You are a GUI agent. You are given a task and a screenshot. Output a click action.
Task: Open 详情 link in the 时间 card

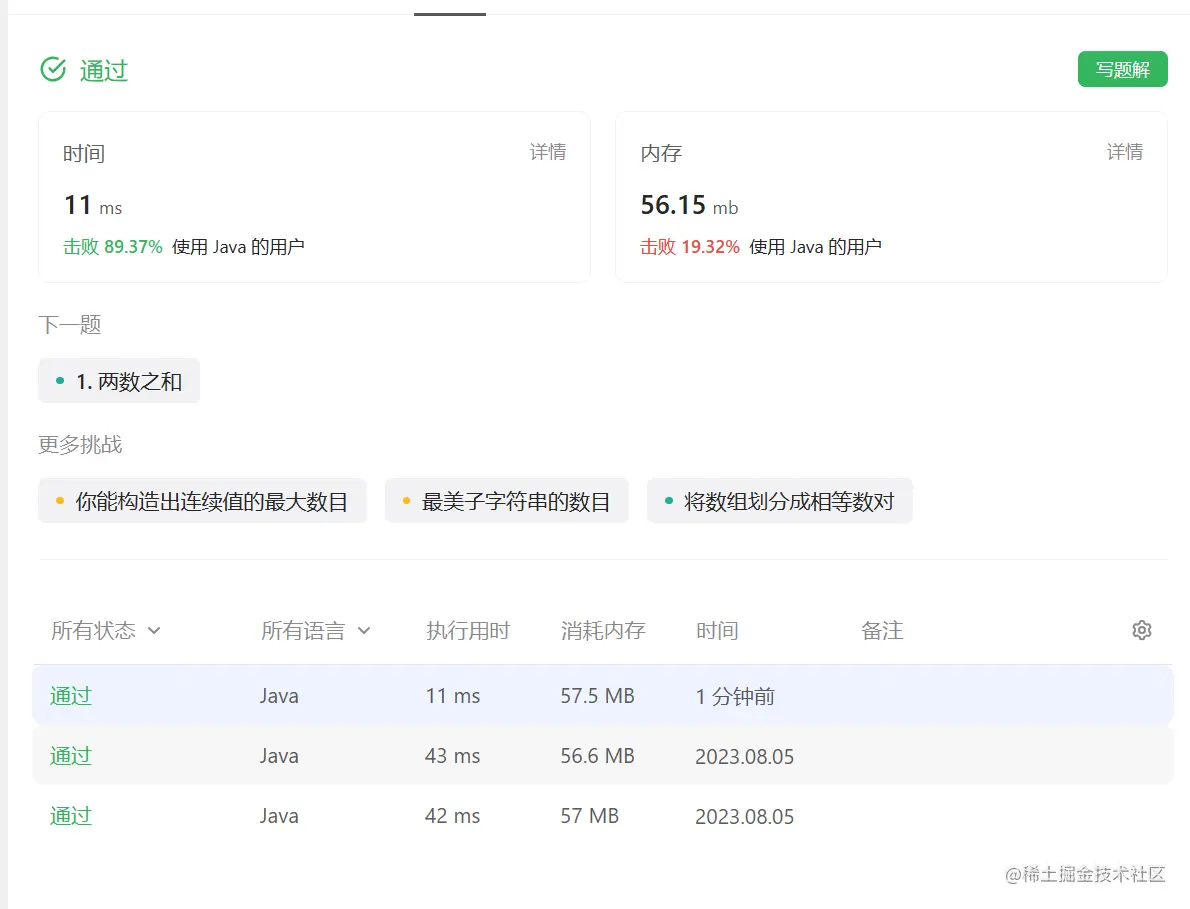click(x=547, y=152)
